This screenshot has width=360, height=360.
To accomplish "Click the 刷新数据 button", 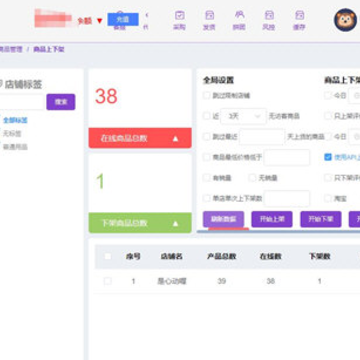I will point(223,219).
